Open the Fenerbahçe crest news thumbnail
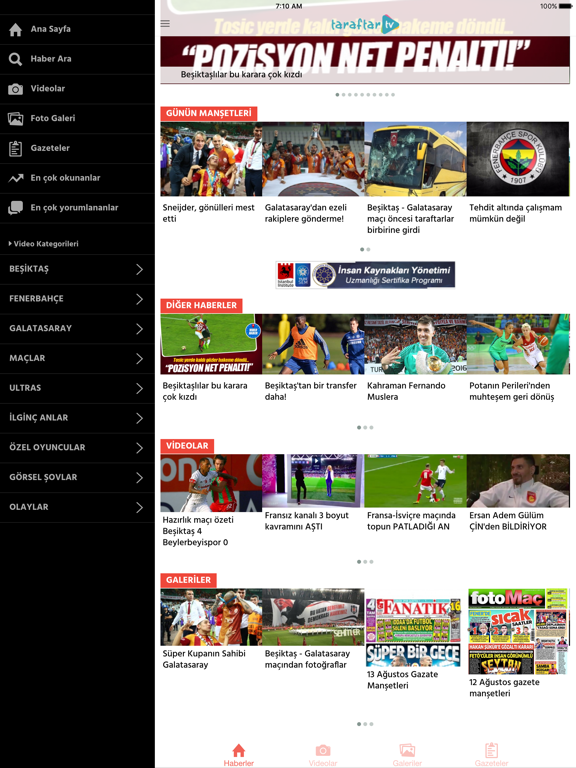Viewport: 576px width, 768px height. (x=518, y=159)
